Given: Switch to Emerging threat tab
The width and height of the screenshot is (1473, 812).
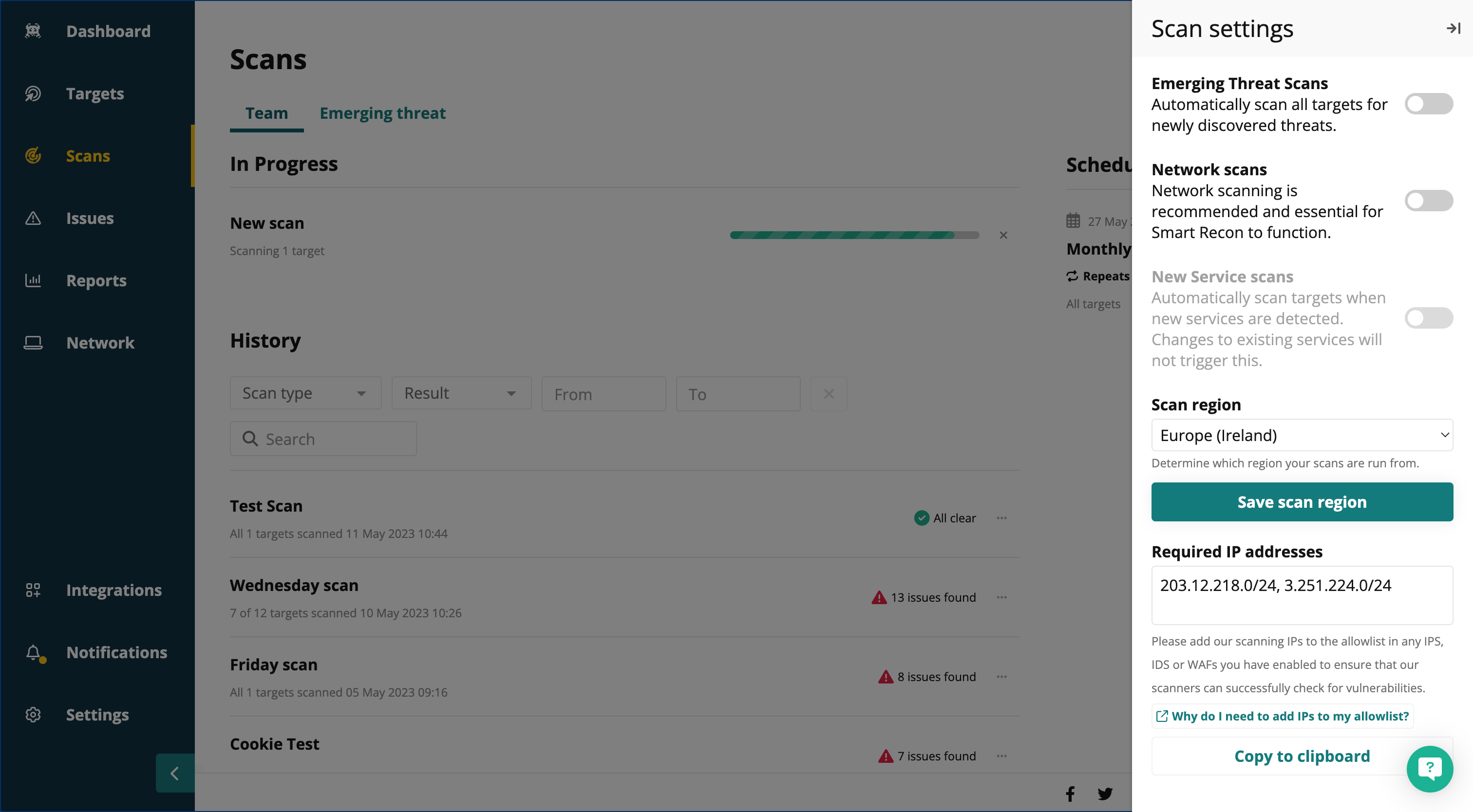Looking at the screenshot, I should (x=383, y=113).
